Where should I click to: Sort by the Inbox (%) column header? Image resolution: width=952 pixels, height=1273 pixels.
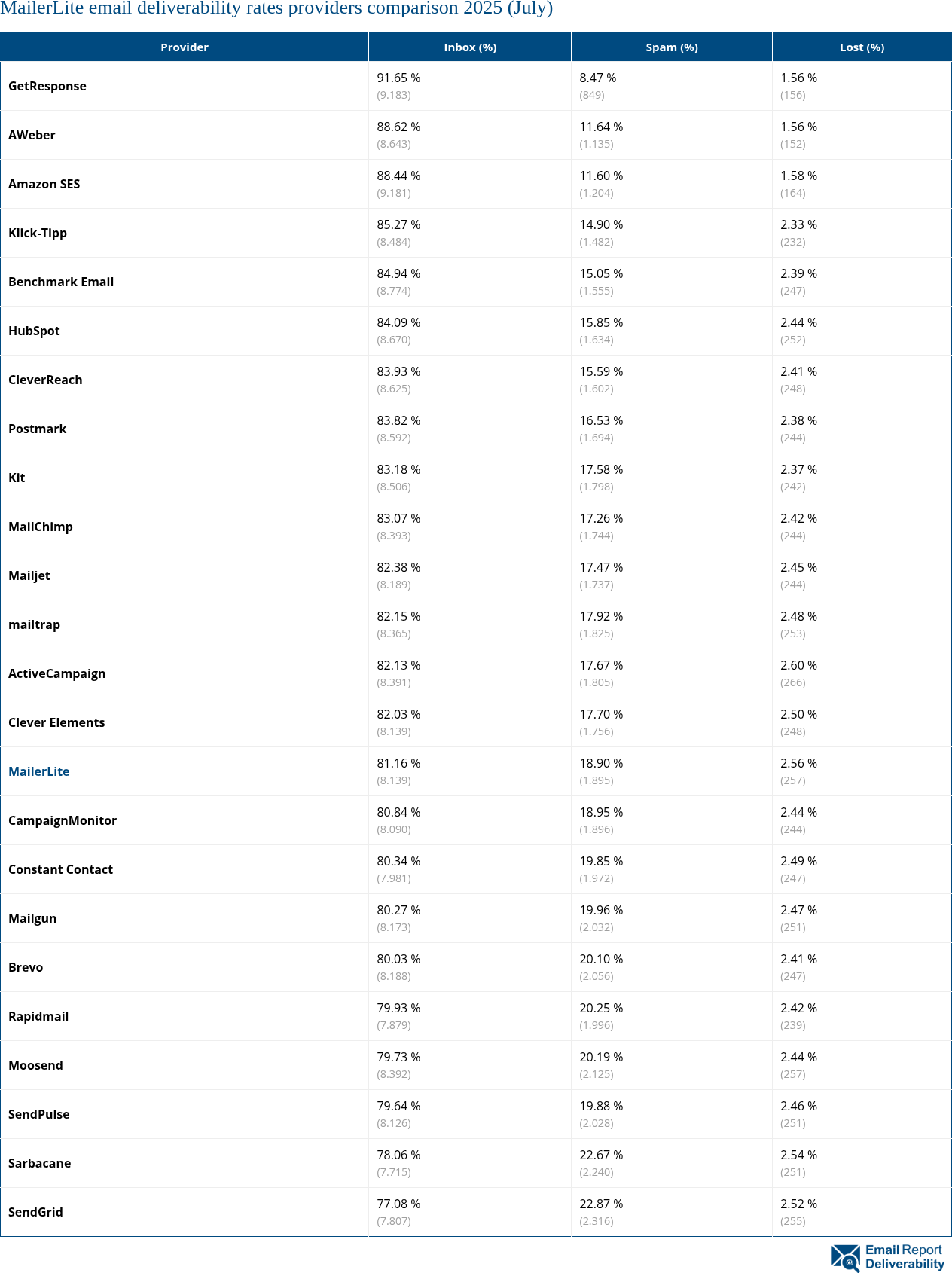(x=470, y=47)
